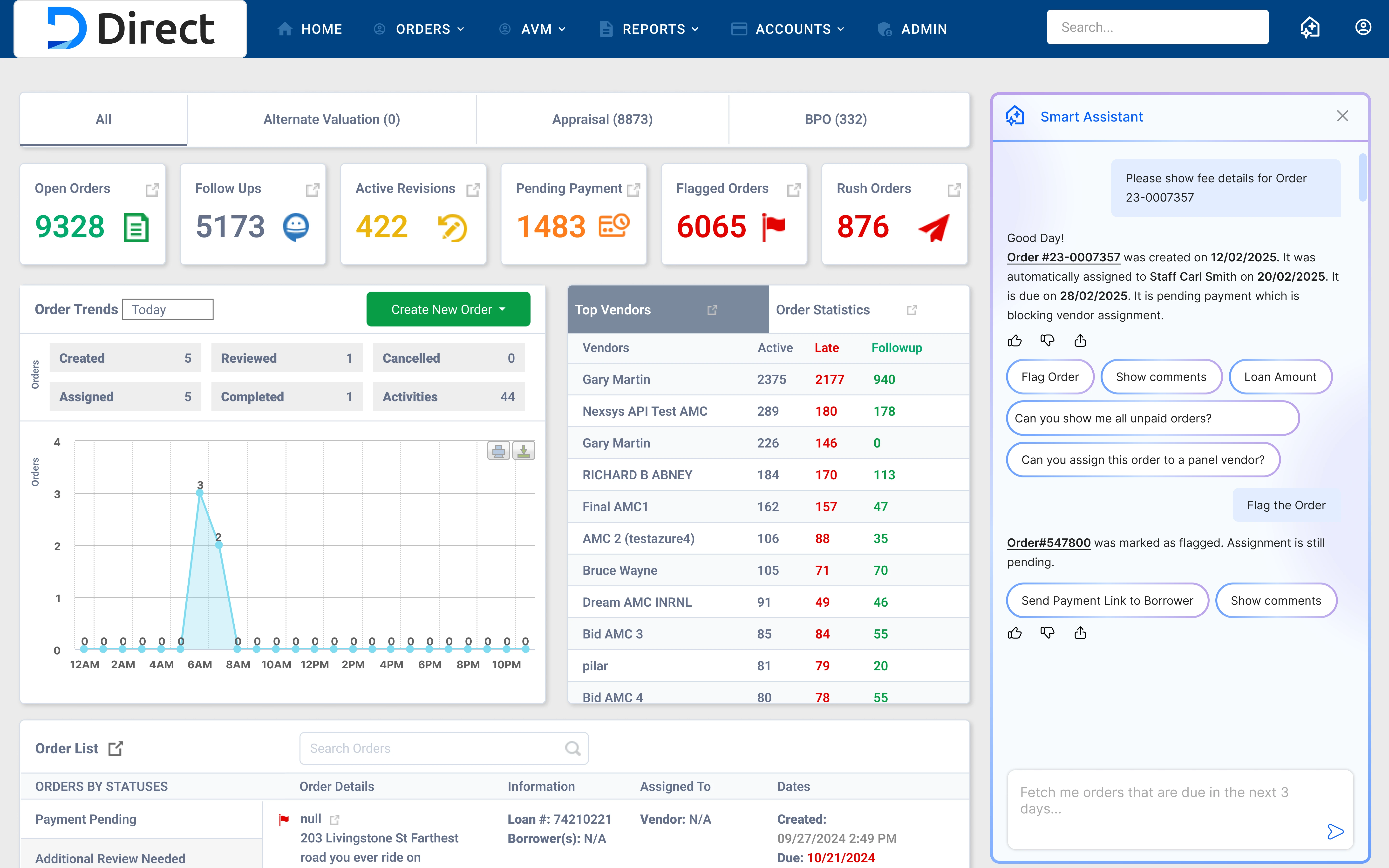The width and height of the screenshot is (1389, 868).
Task: Give thumbs down on the flagged order response
Action: (1047, 633)
